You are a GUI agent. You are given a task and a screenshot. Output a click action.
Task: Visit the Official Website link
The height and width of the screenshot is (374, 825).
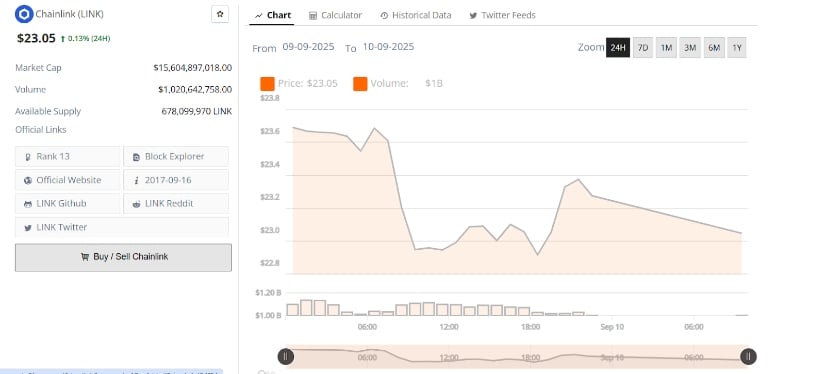pyautogui.click(x=68, y=180)
